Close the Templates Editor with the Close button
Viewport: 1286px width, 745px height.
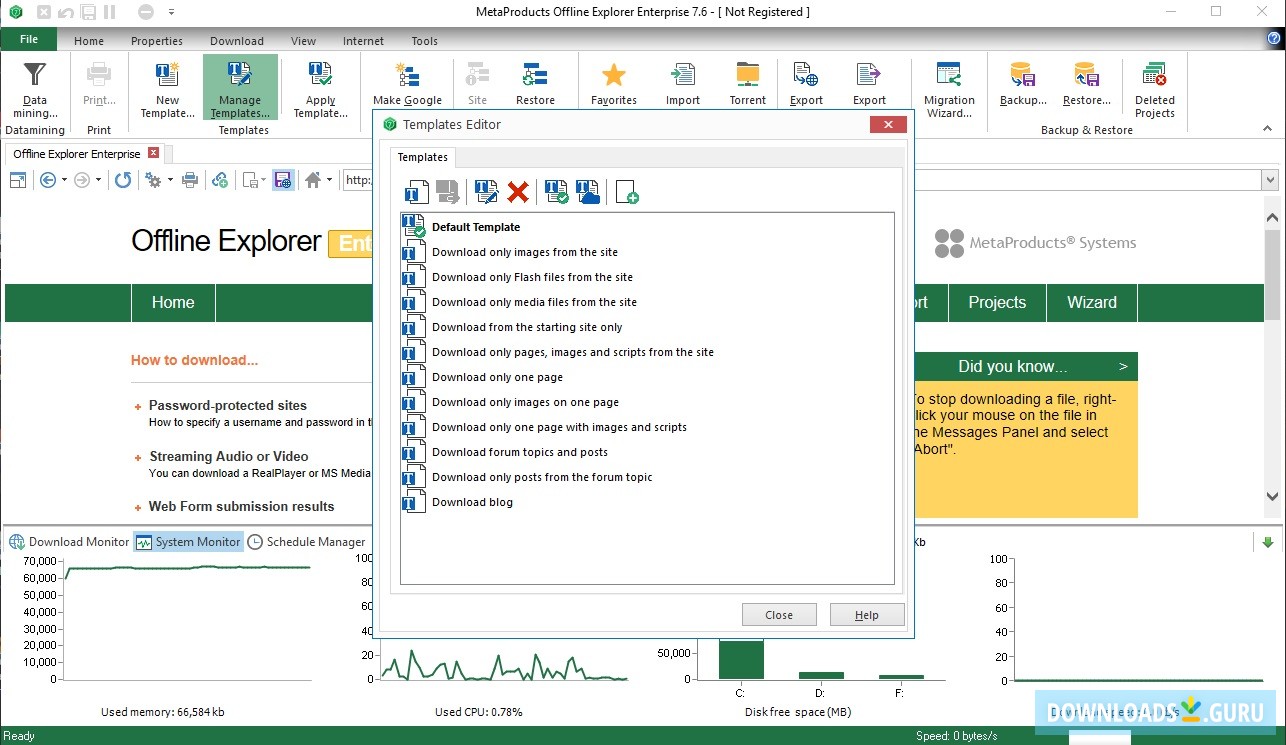tap(778, 614)
